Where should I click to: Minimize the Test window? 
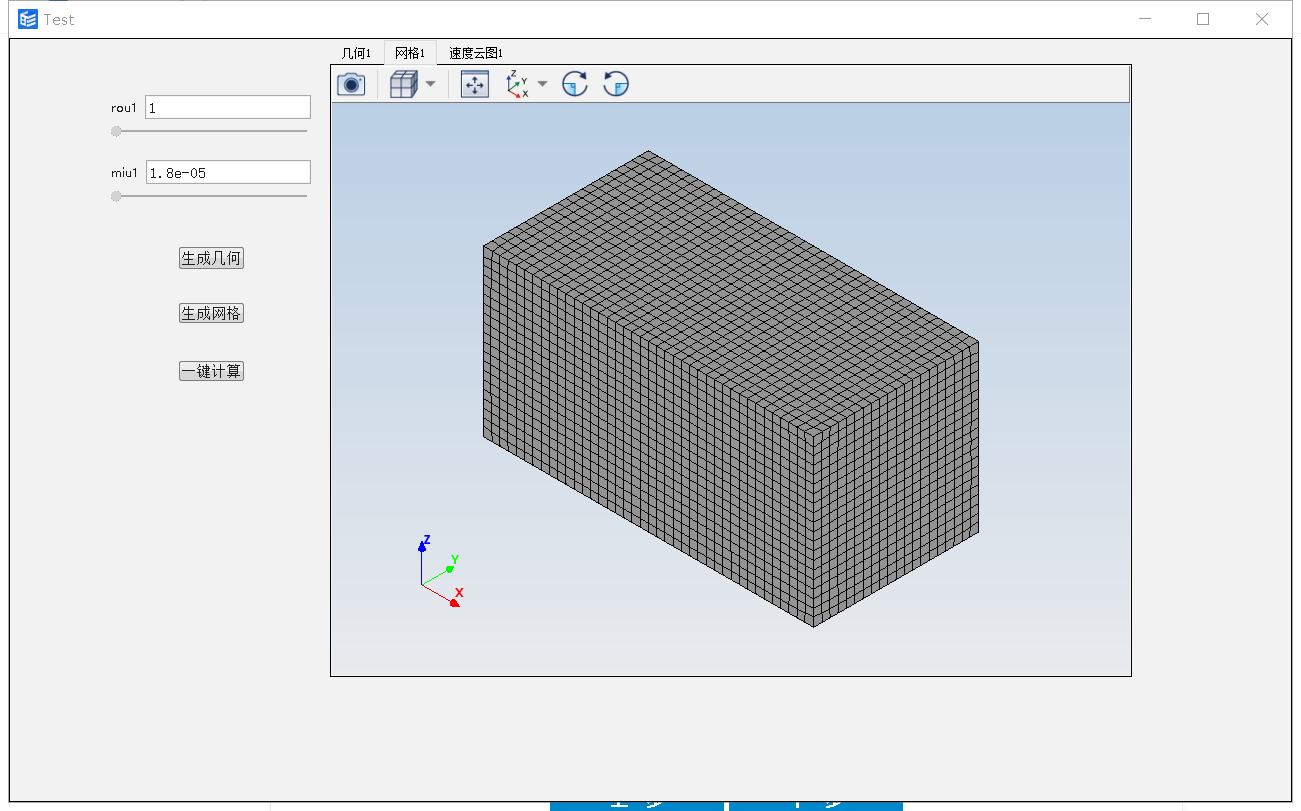click(x=1145, y=19)
